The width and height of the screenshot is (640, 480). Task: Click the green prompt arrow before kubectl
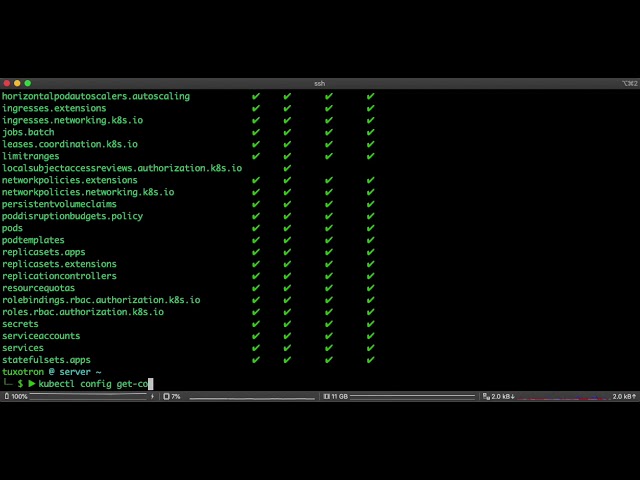point(31,384)
